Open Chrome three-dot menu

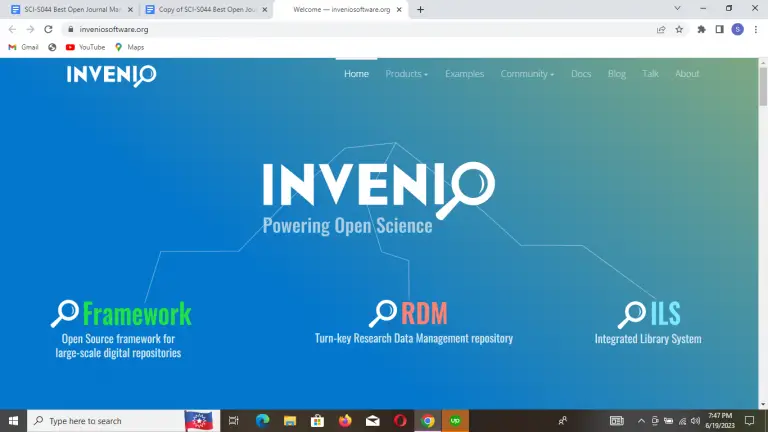coord(756,29)
